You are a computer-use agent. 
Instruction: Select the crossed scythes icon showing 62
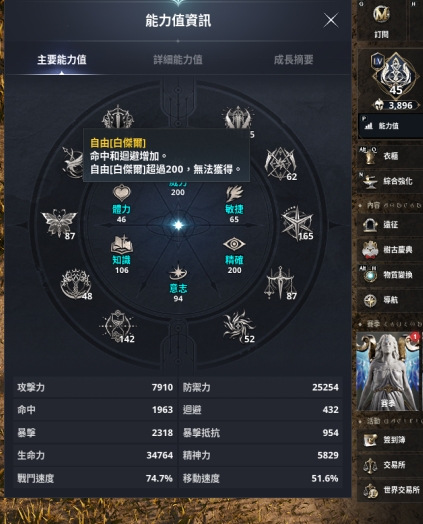pos(280,164)
